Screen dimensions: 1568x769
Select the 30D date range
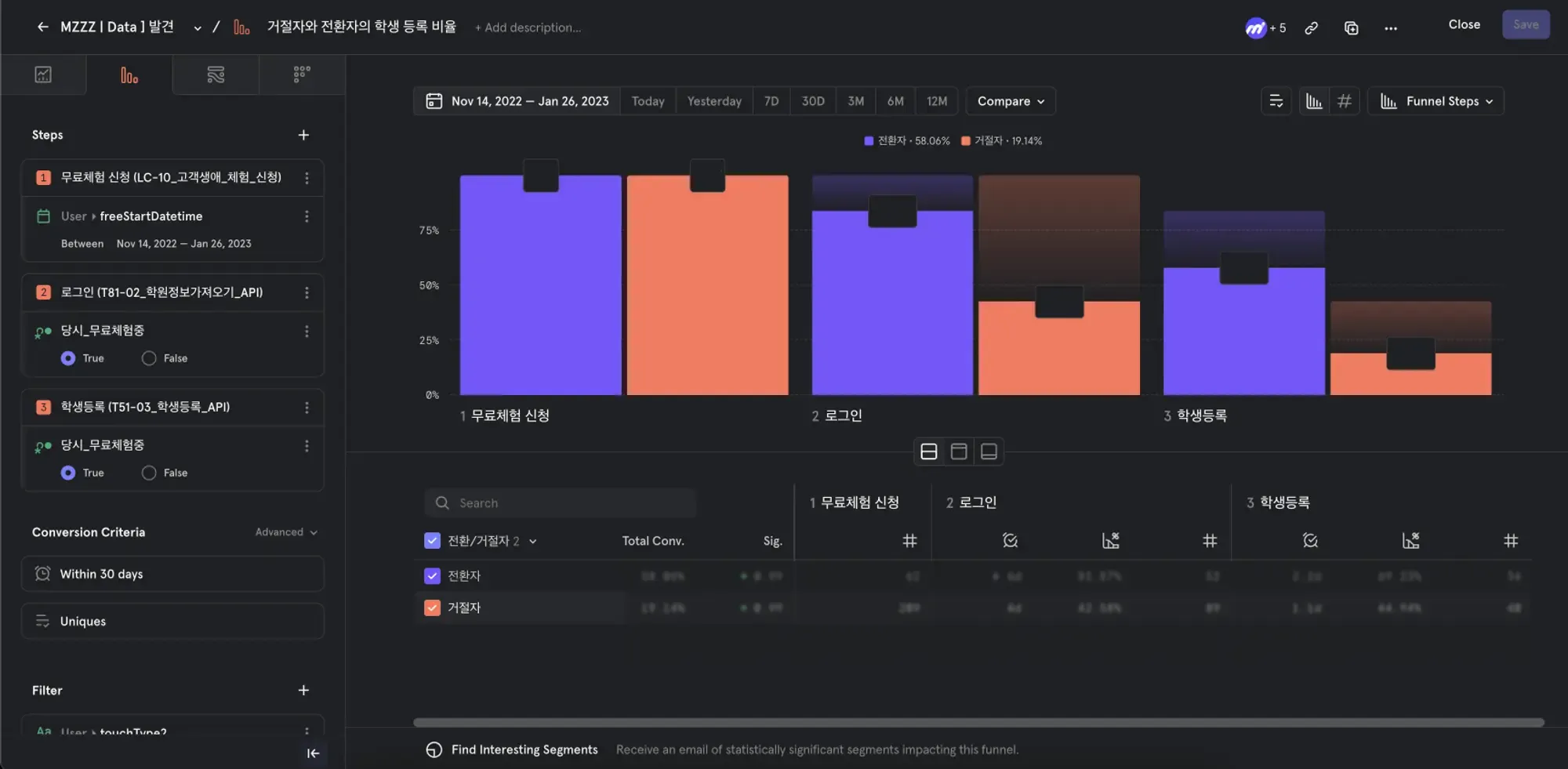click(812, 101)
